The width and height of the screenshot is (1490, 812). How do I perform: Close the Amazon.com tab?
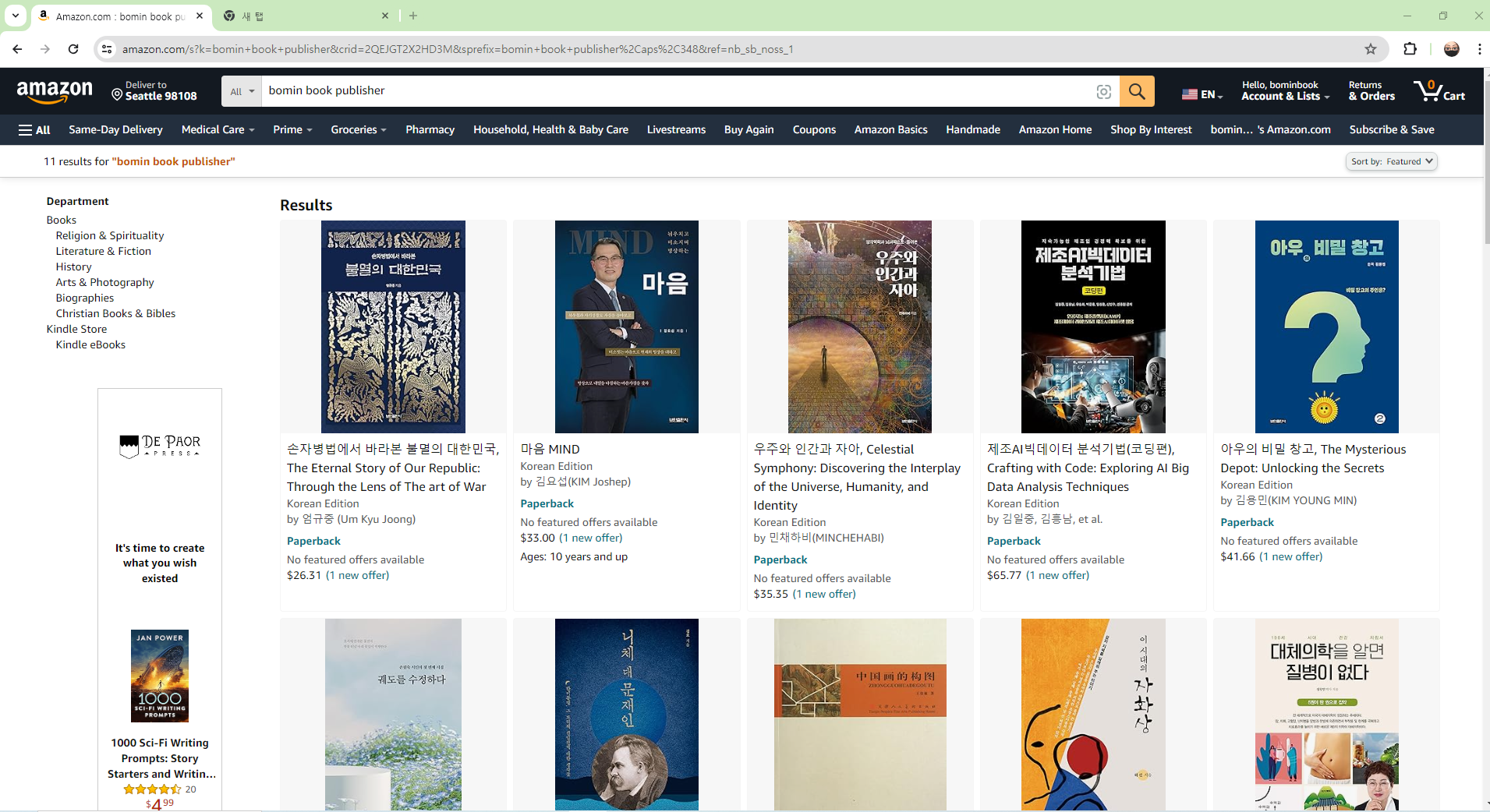(200, 16)
